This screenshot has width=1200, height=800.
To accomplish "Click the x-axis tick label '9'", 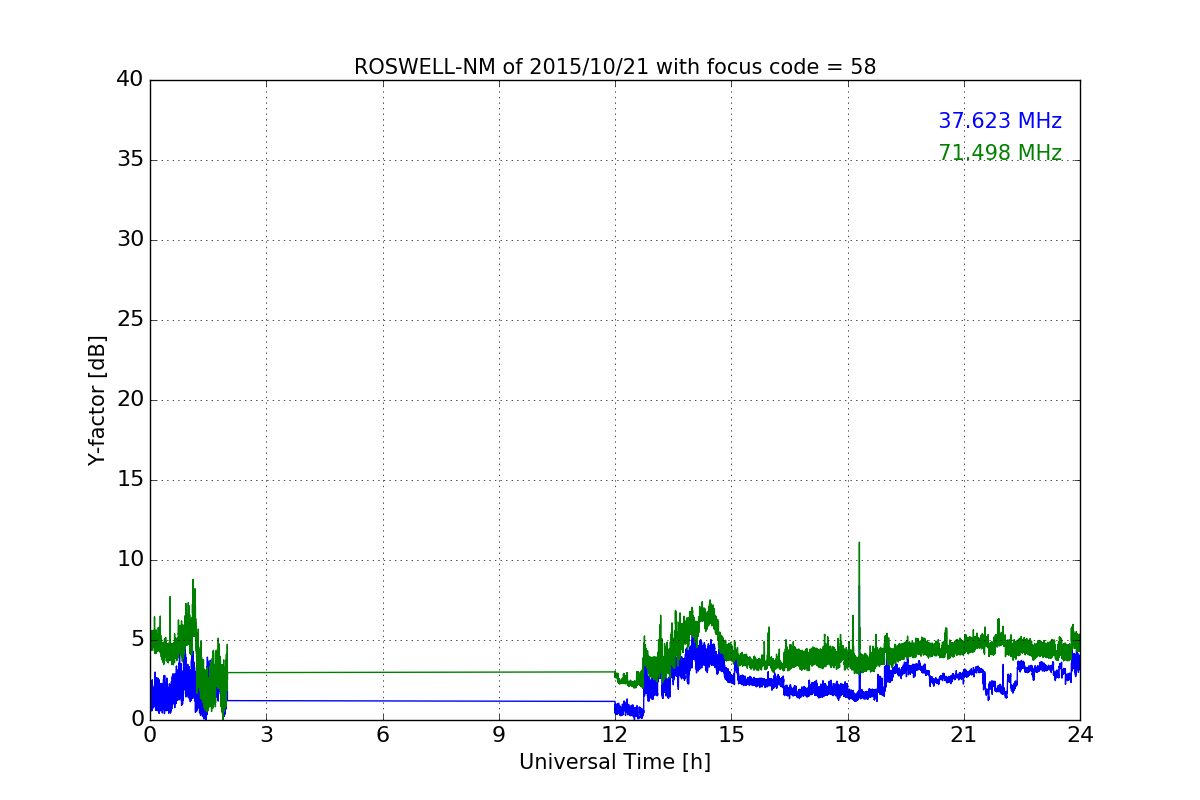I will tap(499, 735).
